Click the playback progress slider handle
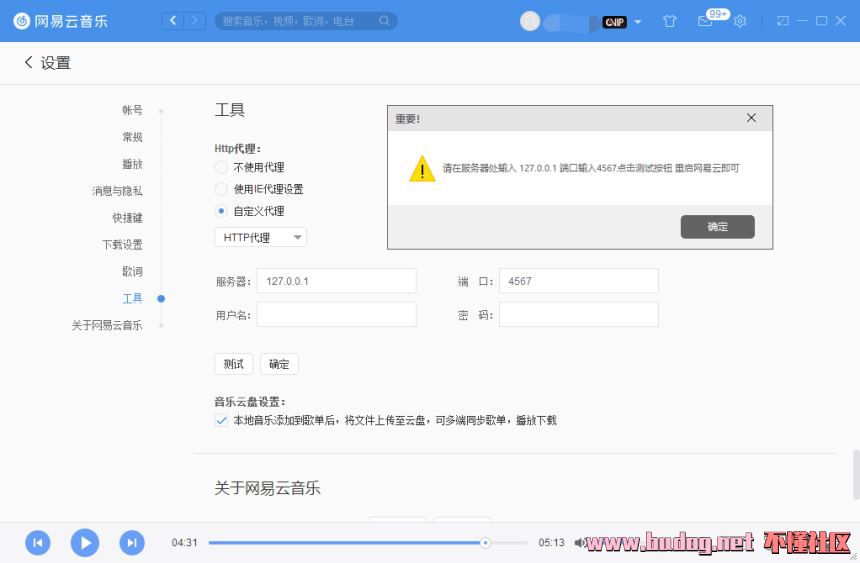This screenshot has height=563, width=860. (x=485, y=543)
